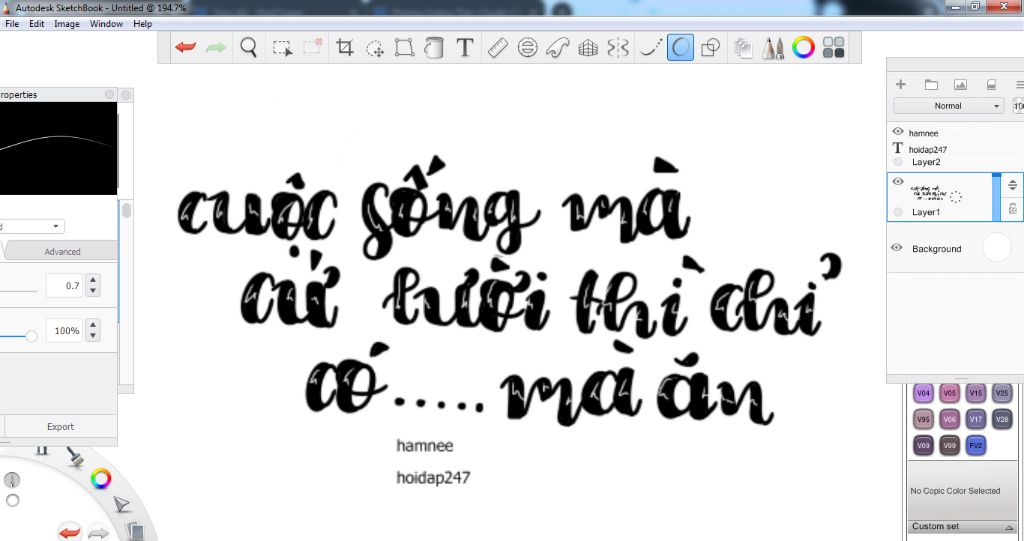Click the brush stroke preview in Properties

pyautogui.click(x=58, y=148)
